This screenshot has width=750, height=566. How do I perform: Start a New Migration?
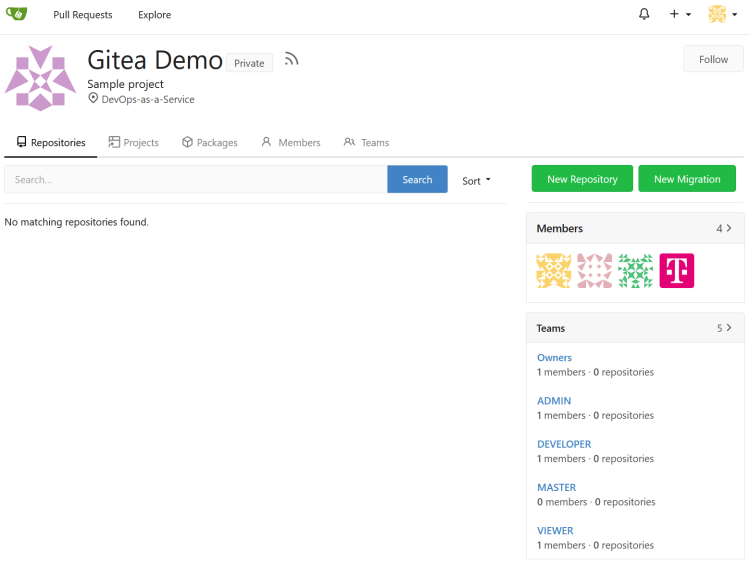[x=687, y=179]
